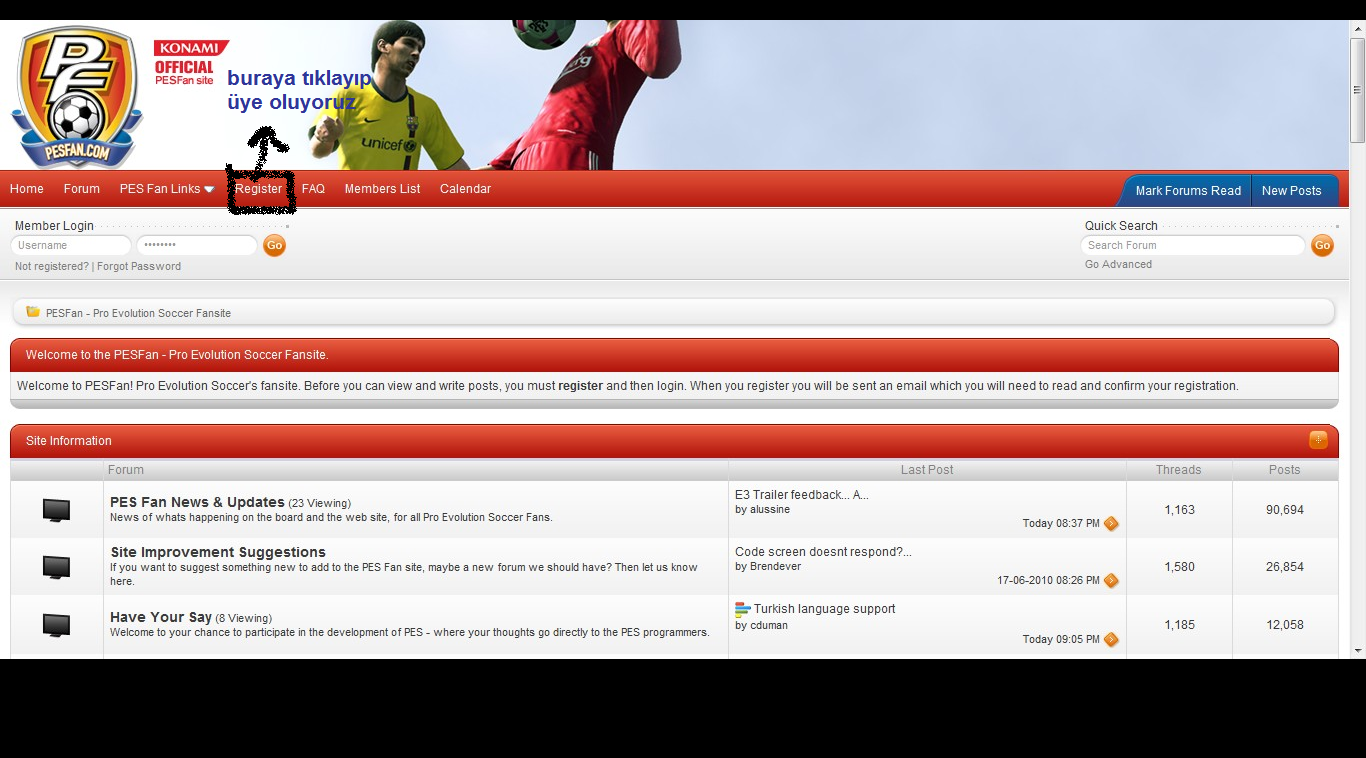Open the Members List page
Viewport: 1366px width, 758px height.
pyautogui.click(x=382, y=189)
